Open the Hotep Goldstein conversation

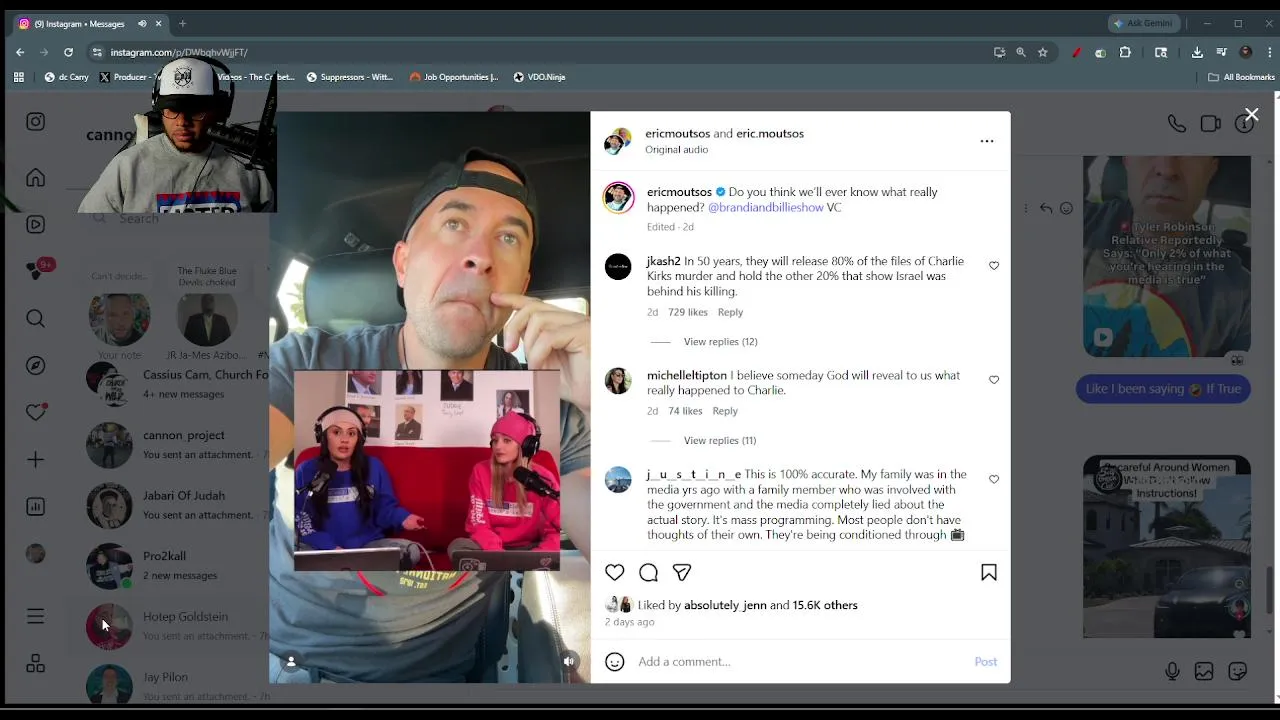click(178, 626)
